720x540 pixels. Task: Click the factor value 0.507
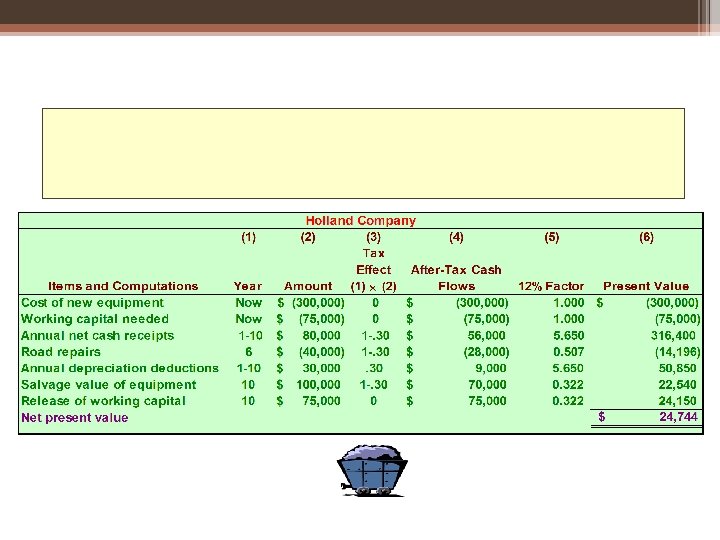click(x=568, y=352)
